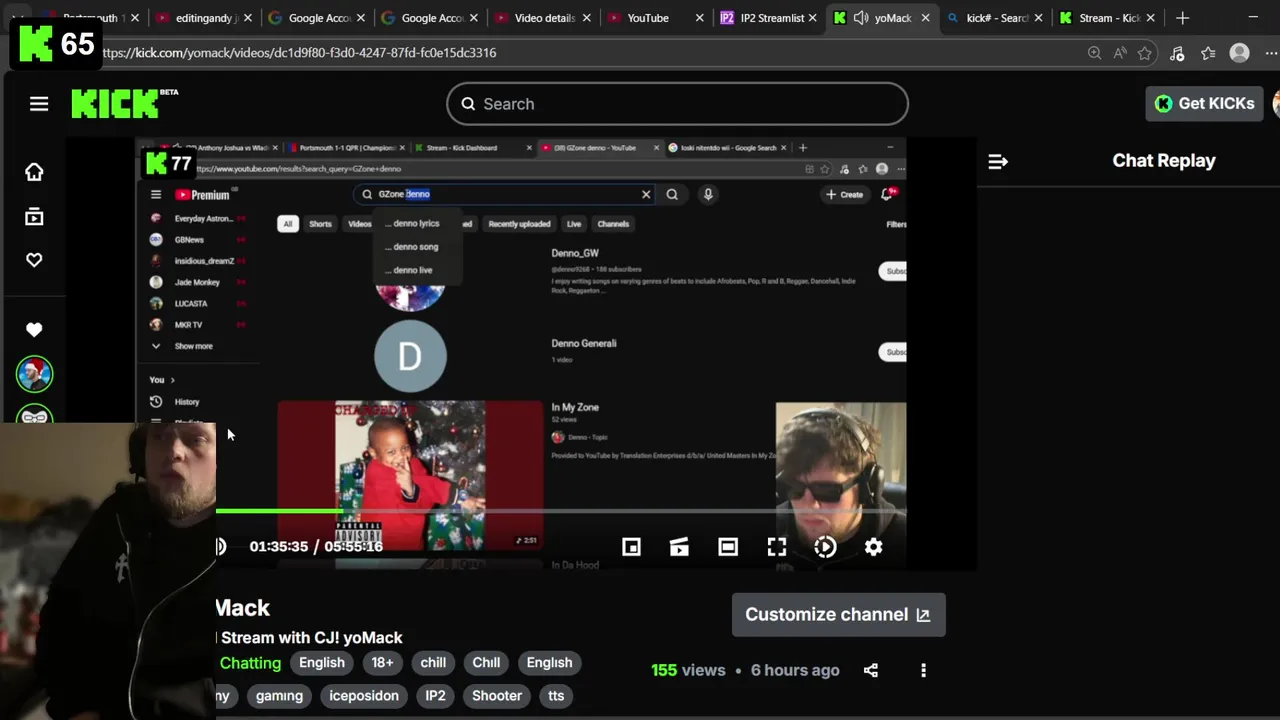
Task: Open playback speed control in the player
Action: (825, 547)
